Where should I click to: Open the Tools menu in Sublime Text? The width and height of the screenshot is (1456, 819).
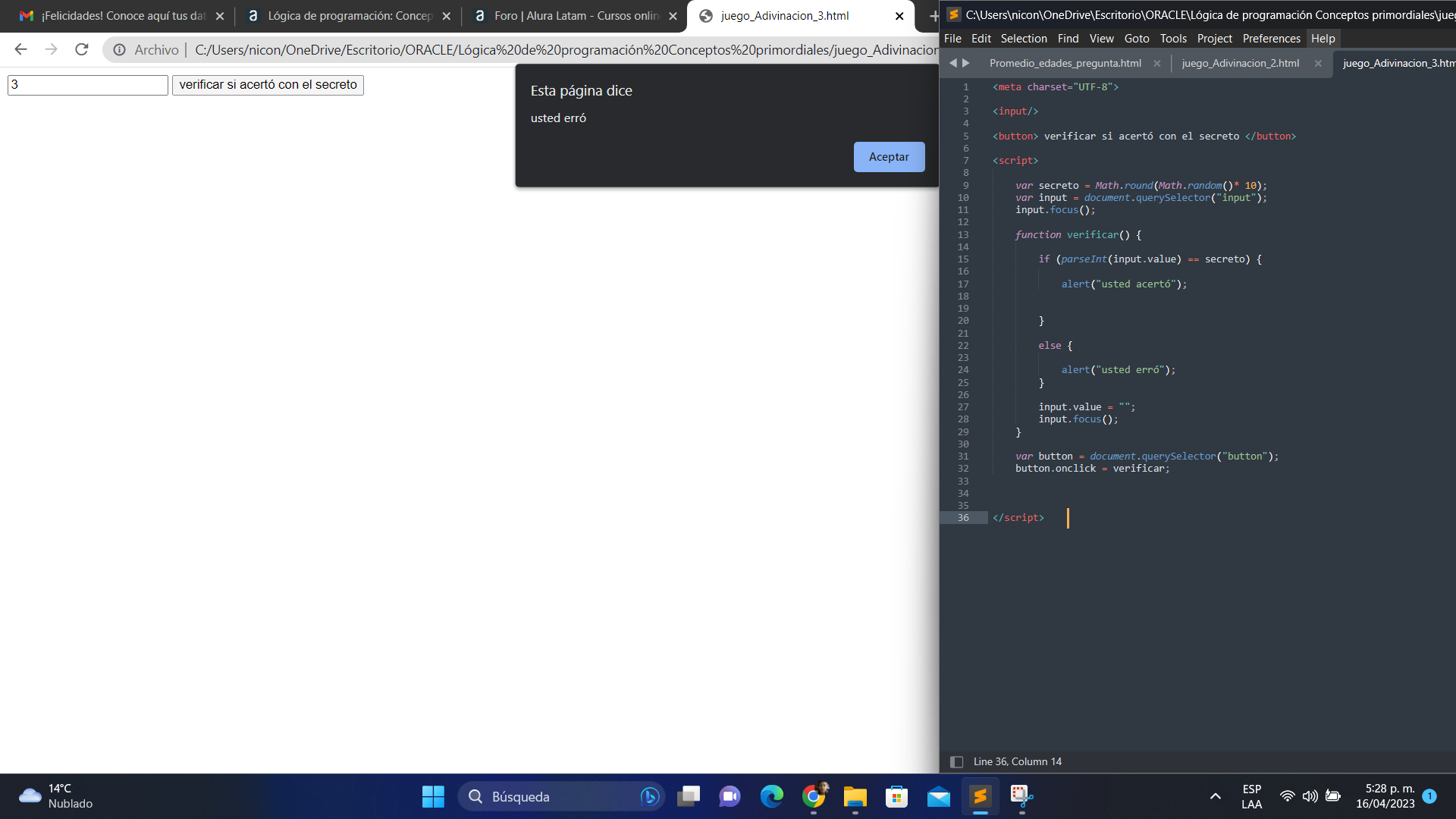pyautogui.click(x=1173, y=39)
